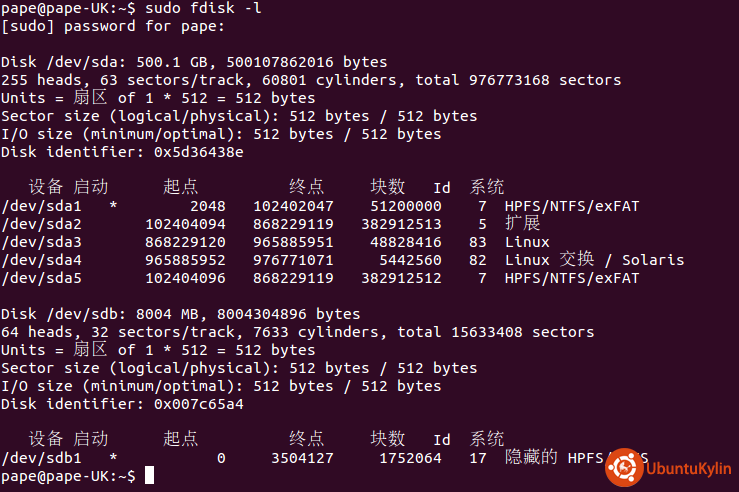Screen dimensions: 739x492
Task: Click the 'Linux 交换 / Solaris' system type
Action: point(594,260)
